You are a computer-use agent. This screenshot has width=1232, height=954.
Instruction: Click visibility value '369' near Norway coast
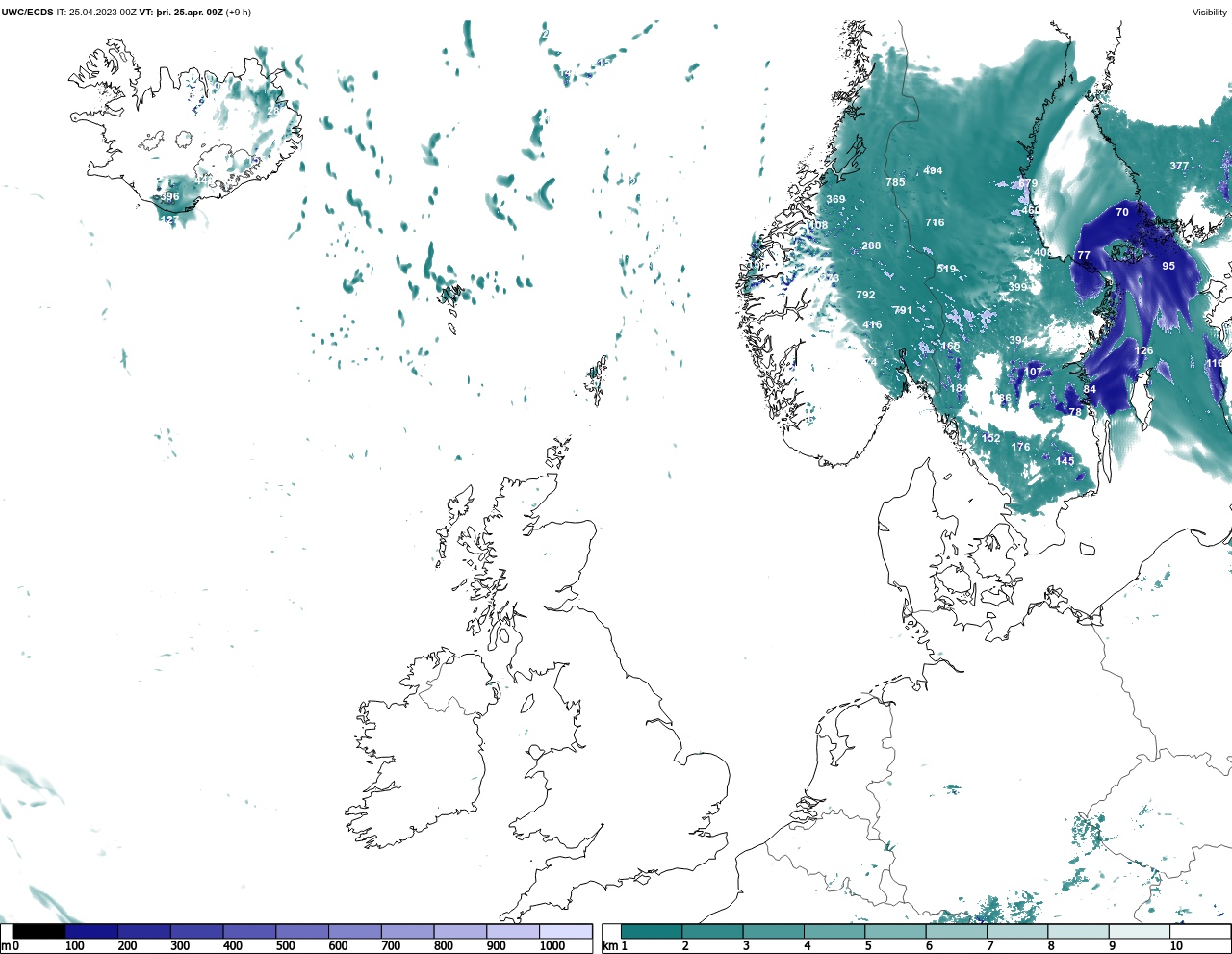[x=835, y=200]
